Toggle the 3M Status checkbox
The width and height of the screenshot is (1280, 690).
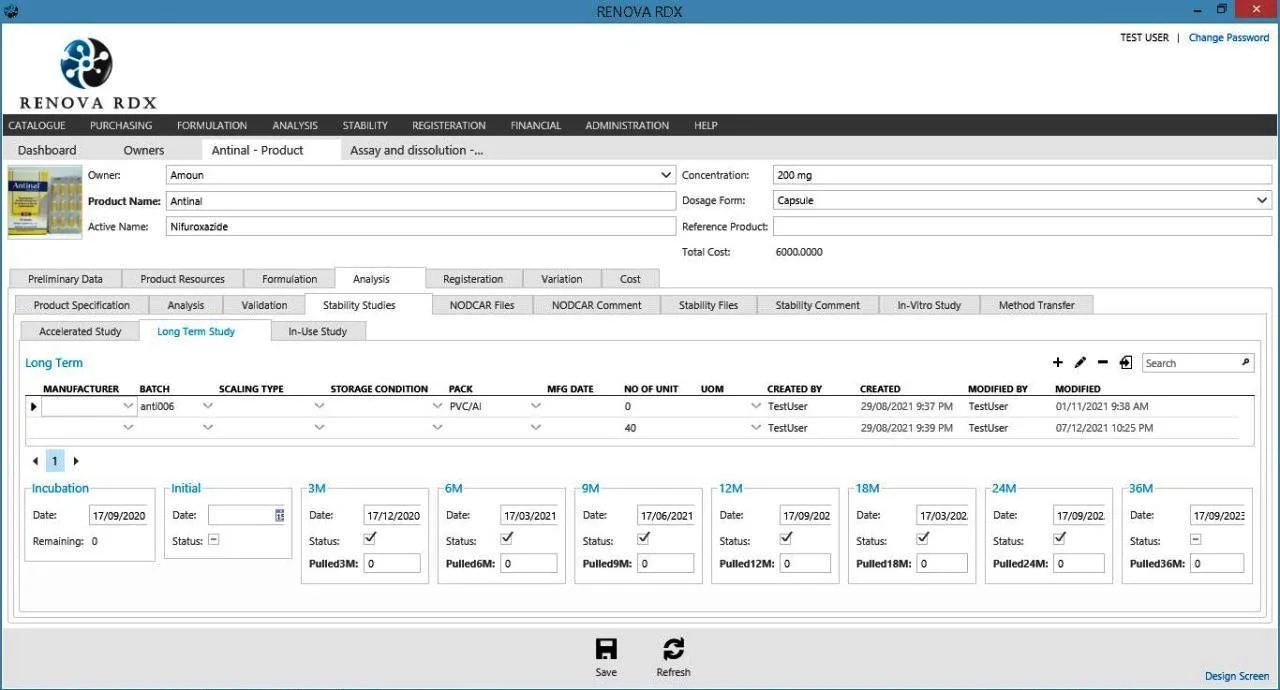(x=370, y=539)
